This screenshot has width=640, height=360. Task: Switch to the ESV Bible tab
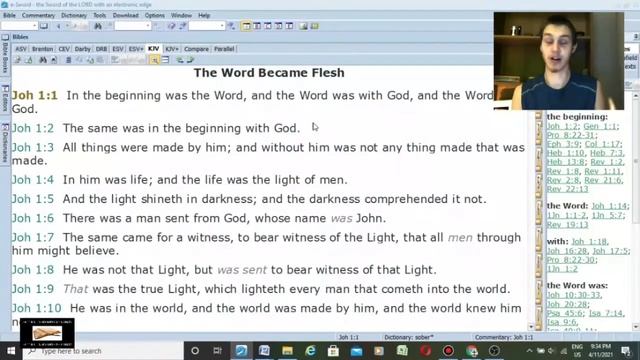(118, 49)
